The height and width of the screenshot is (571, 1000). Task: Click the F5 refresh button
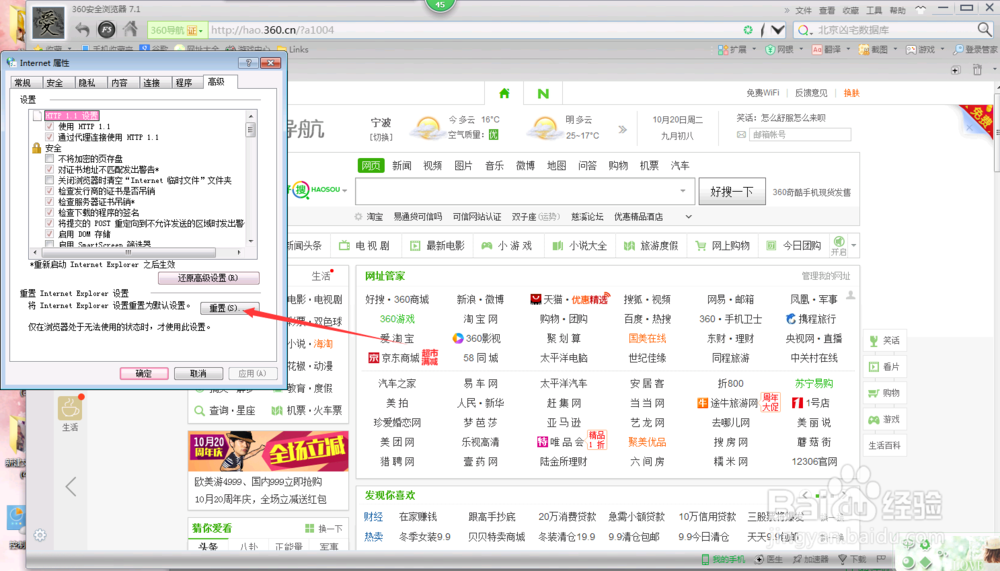(107, 29)
